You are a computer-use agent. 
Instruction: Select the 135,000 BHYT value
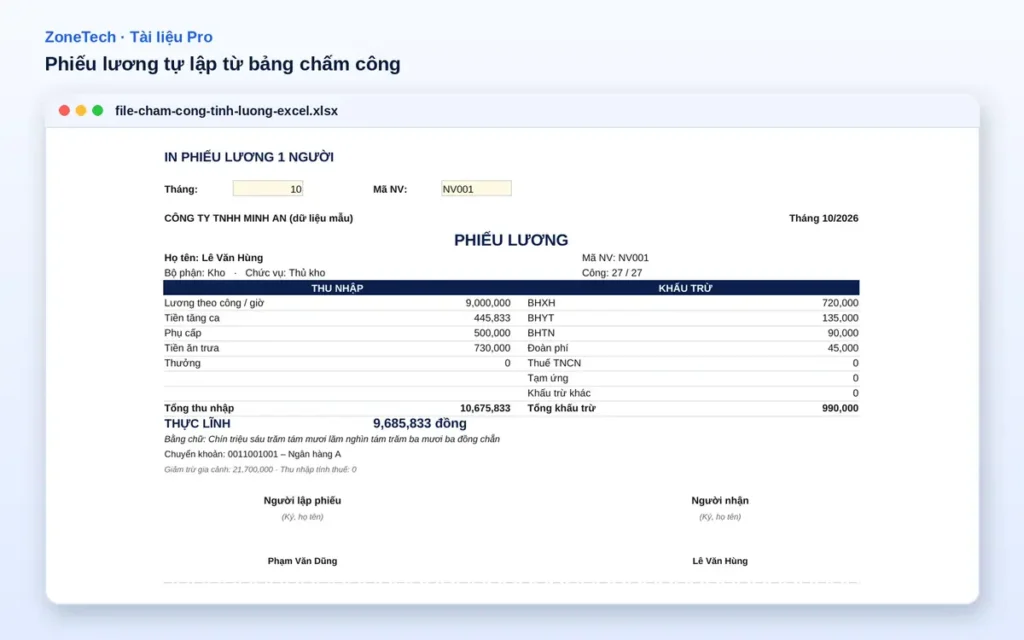click(x=840, y=318)
